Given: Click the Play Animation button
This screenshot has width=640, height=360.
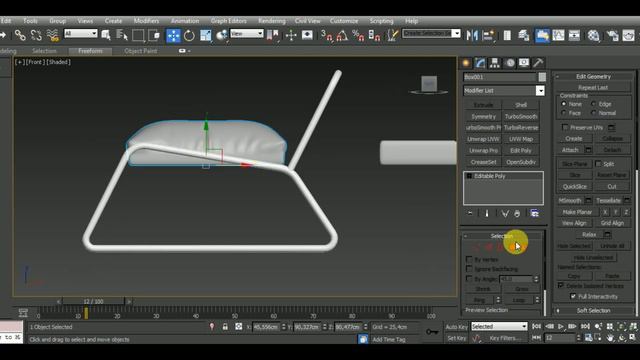Looking at the screenshot, I should (561, 326).
